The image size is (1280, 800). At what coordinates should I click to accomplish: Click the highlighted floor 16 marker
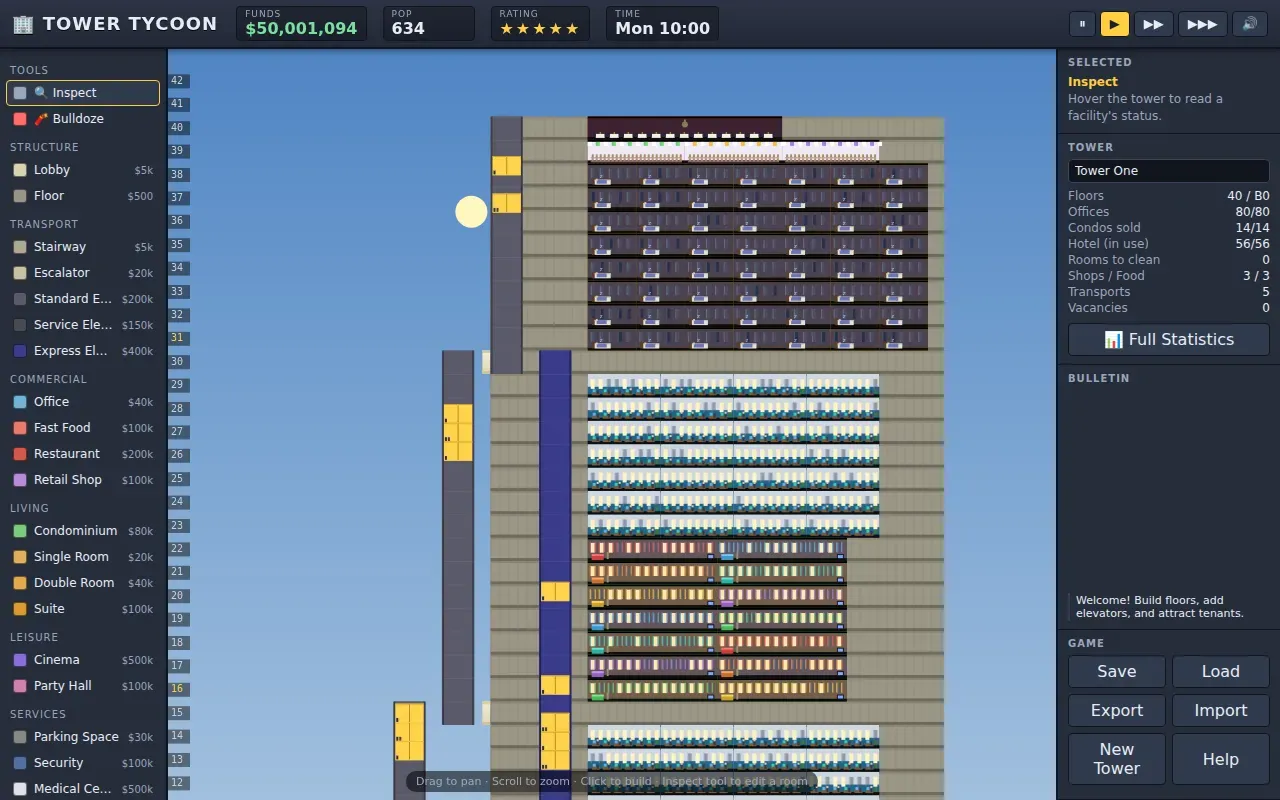[177, 689]
